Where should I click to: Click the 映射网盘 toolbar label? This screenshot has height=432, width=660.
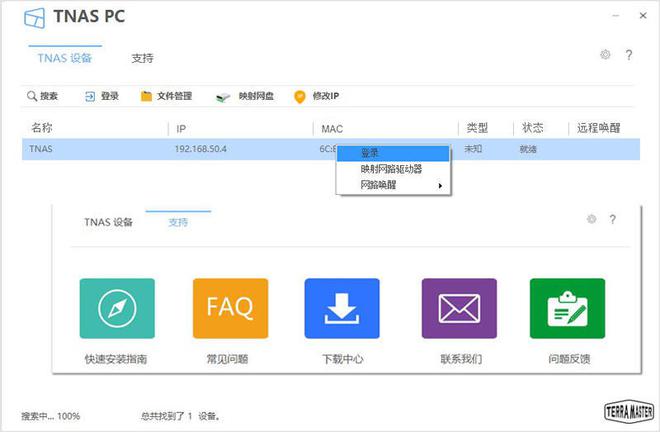(256, 96)
